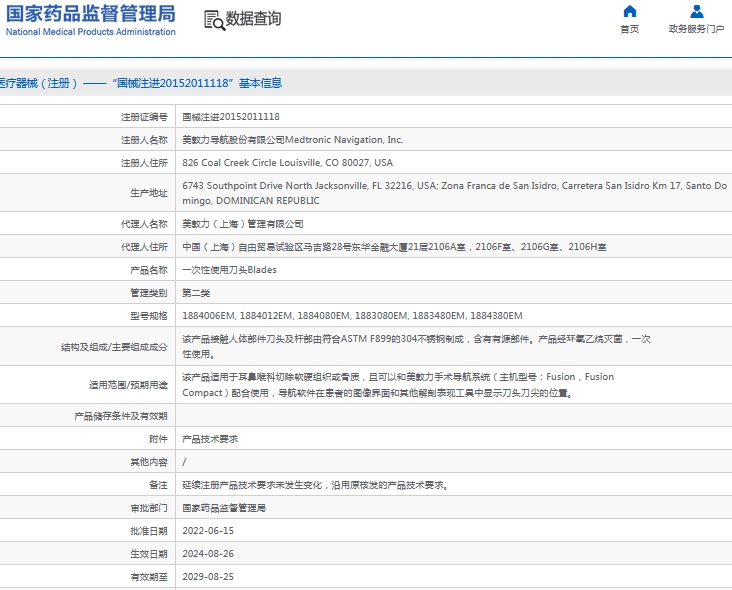The image size is (732, 590).
Task: Click the 型号规格 row label
Action: click(149, 316)
